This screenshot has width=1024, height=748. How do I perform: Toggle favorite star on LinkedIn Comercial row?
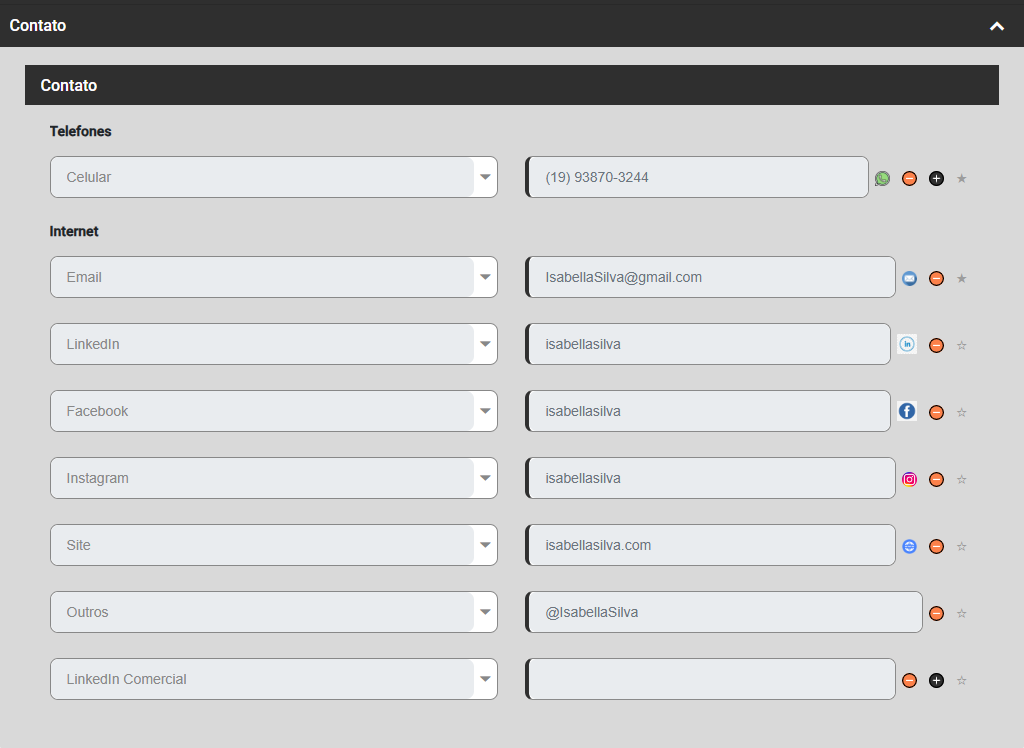(x=961, y=681)
